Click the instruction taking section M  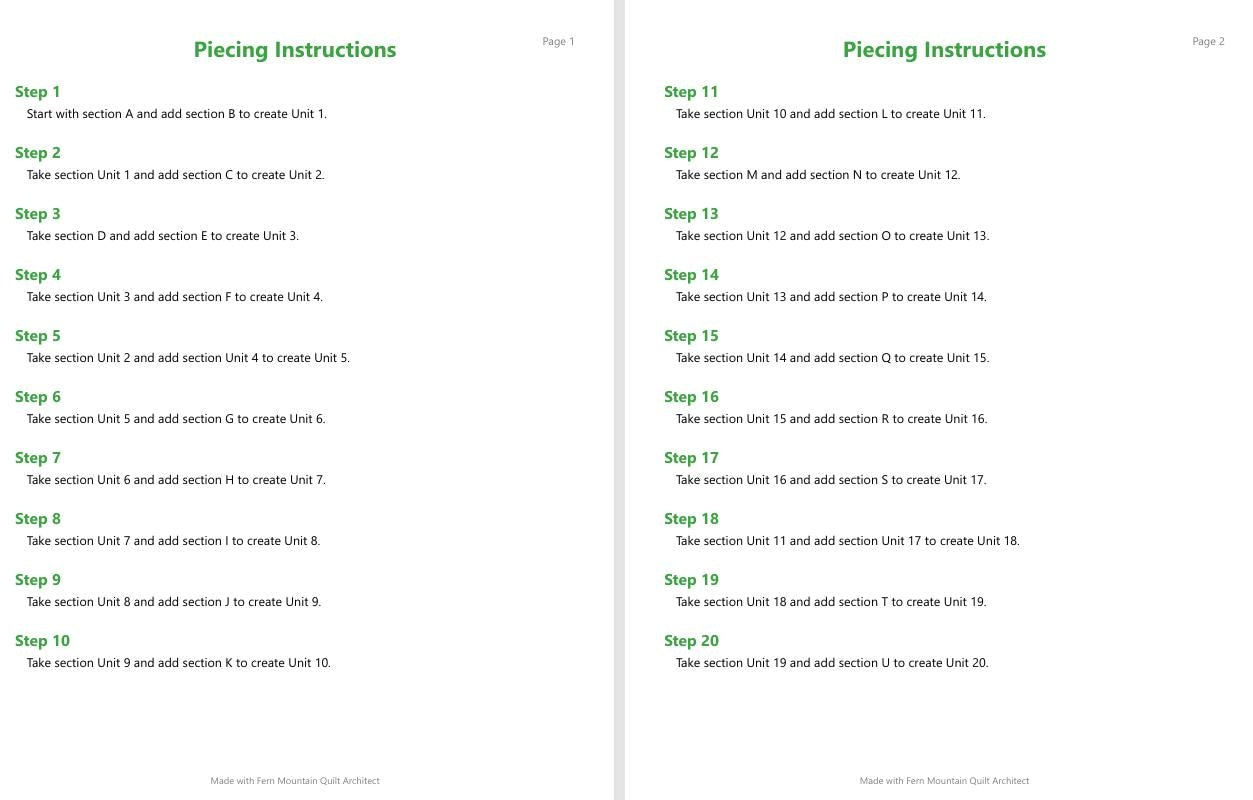pos(818,175)
